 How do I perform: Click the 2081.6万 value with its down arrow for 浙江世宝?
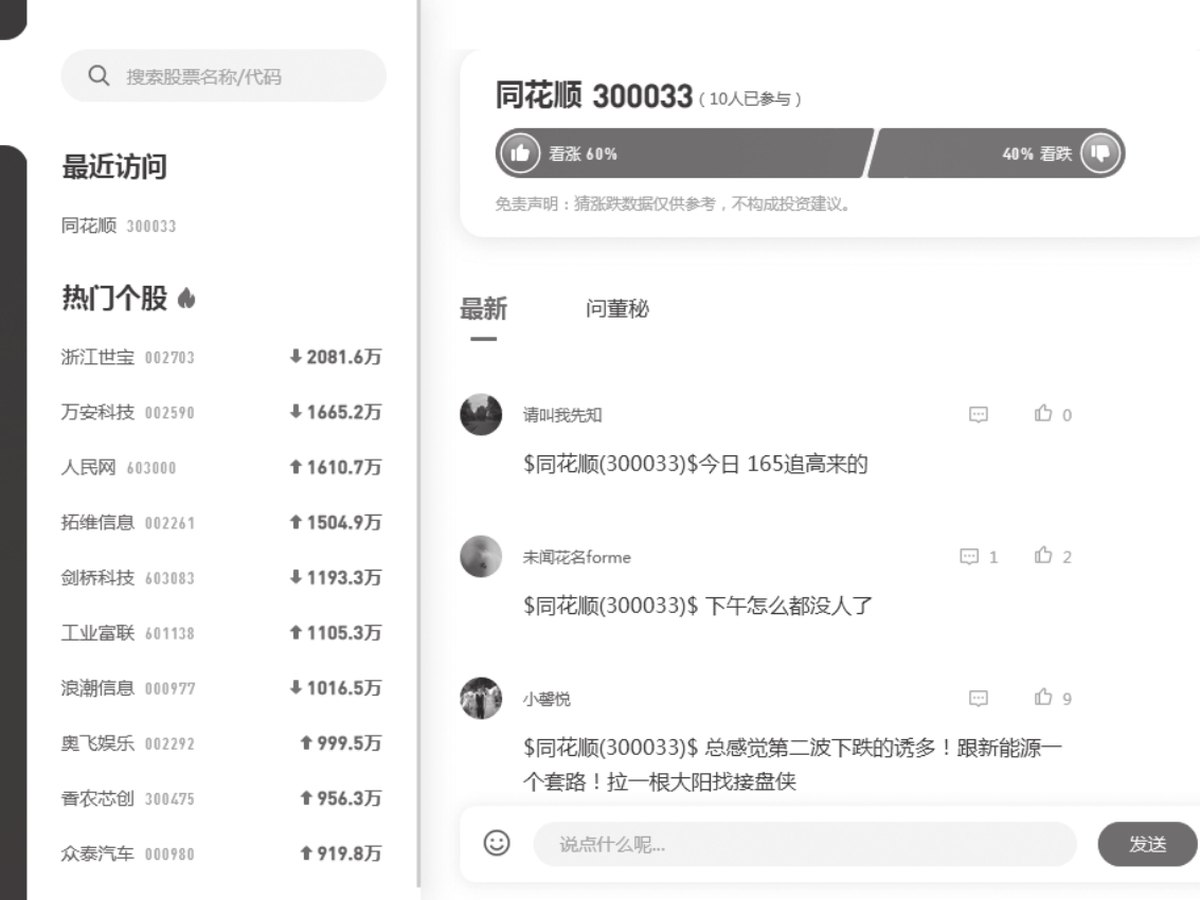pos(335,357)
